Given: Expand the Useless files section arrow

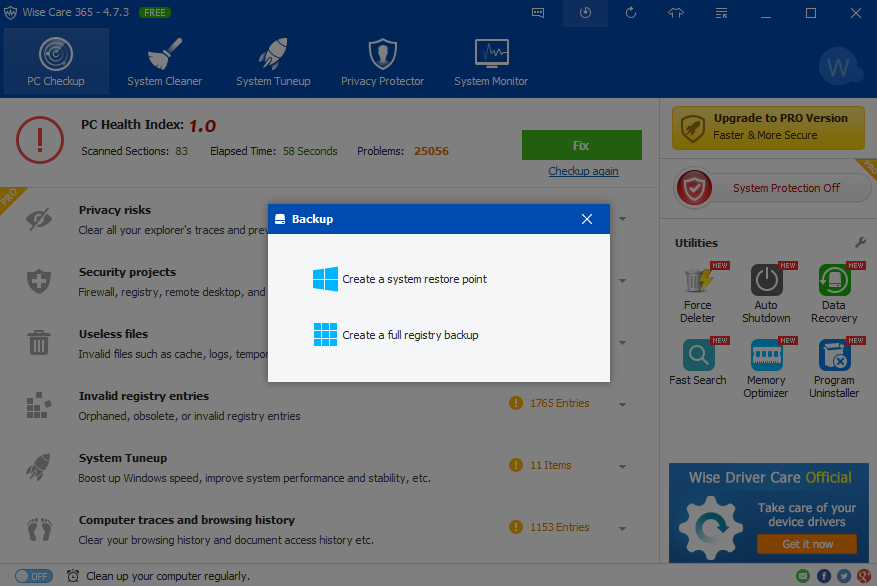Looking at the screenshot, I should (x=623, y=343).
